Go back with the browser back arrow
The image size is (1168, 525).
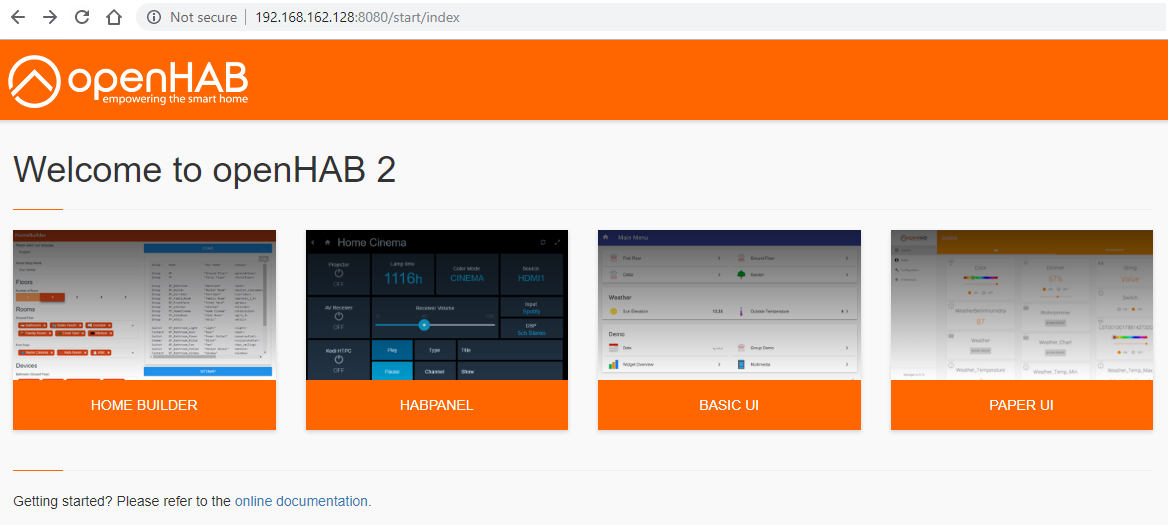point(18,17)
